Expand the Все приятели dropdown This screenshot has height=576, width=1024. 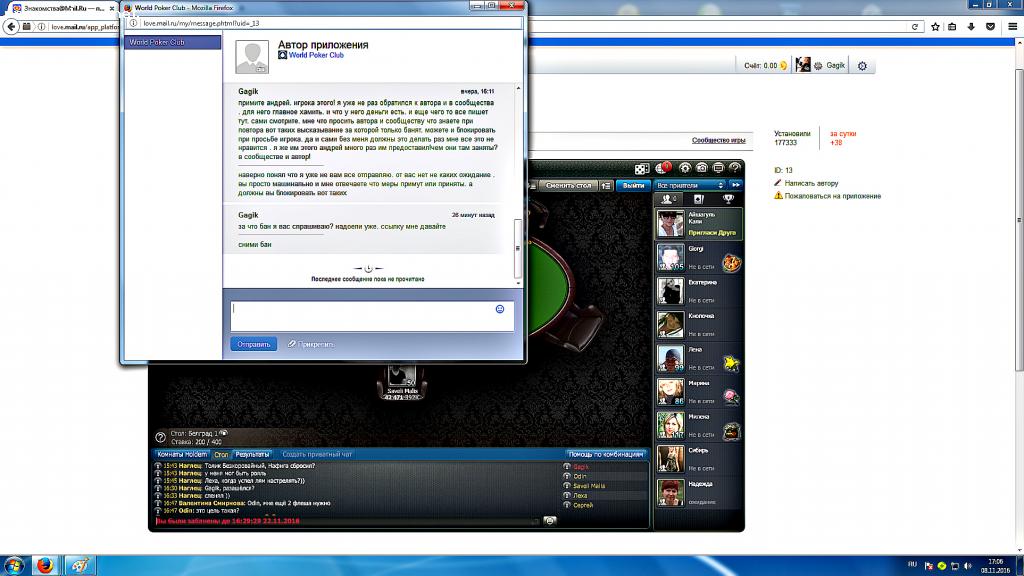coord(690,185)
